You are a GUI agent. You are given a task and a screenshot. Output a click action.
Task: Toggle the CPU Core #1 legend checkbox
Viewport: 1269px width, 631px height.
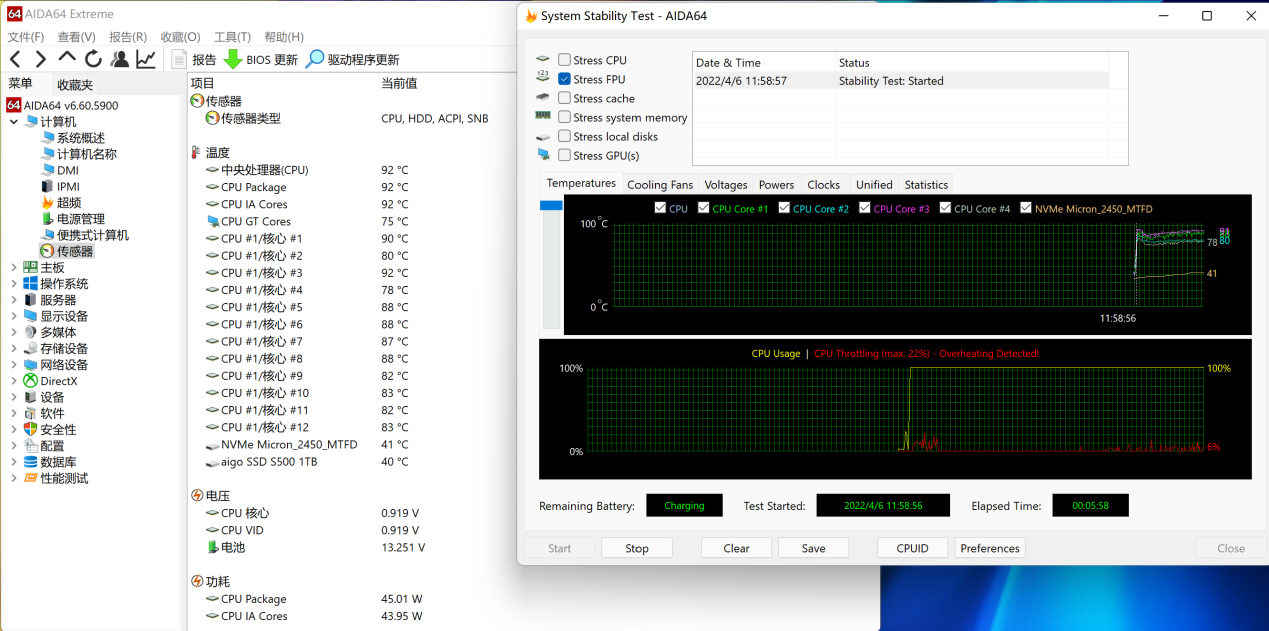pyautogui.click(x=703, y=208)
